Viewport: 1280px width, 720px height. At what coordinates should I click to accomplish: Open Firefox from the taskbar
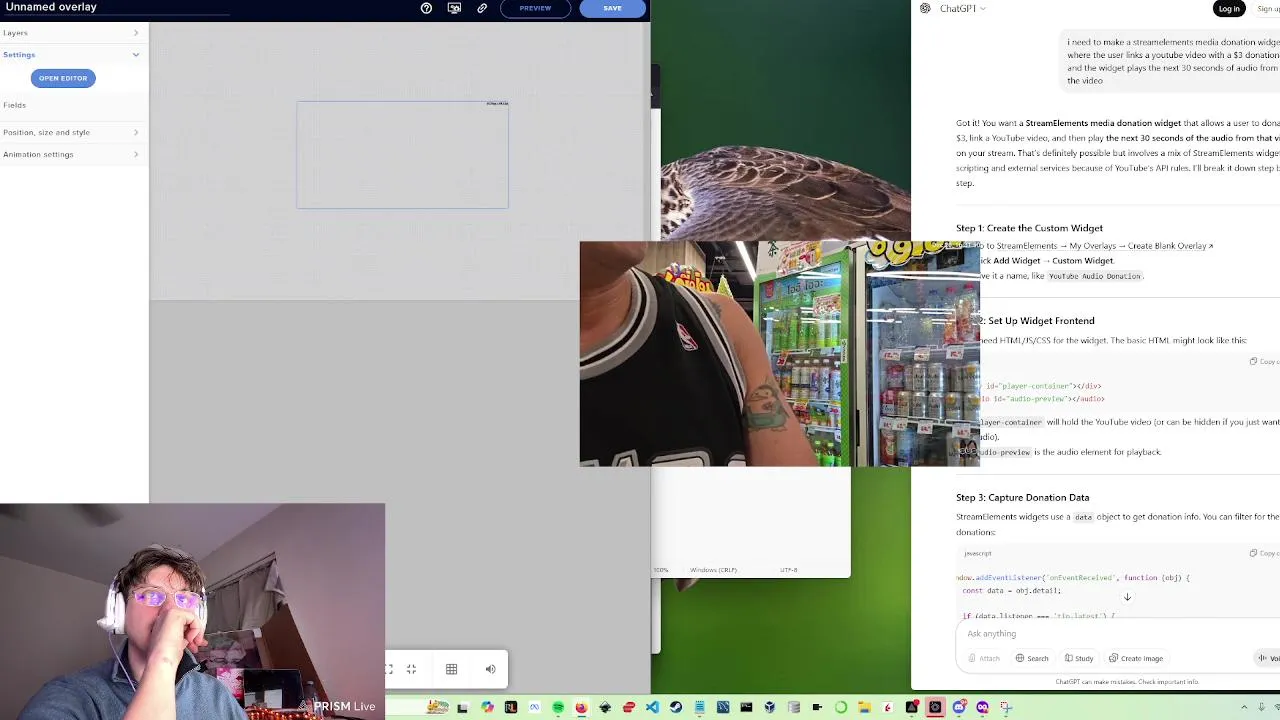[x=582, y=707]
